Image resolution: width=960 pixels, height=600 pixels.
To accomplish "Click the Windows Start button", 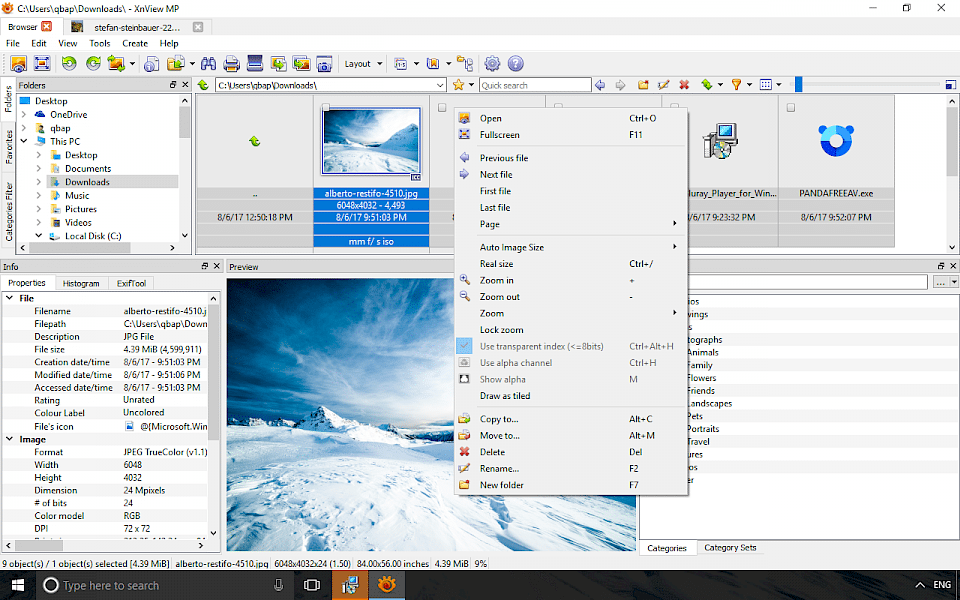I will tap(18, 585).
